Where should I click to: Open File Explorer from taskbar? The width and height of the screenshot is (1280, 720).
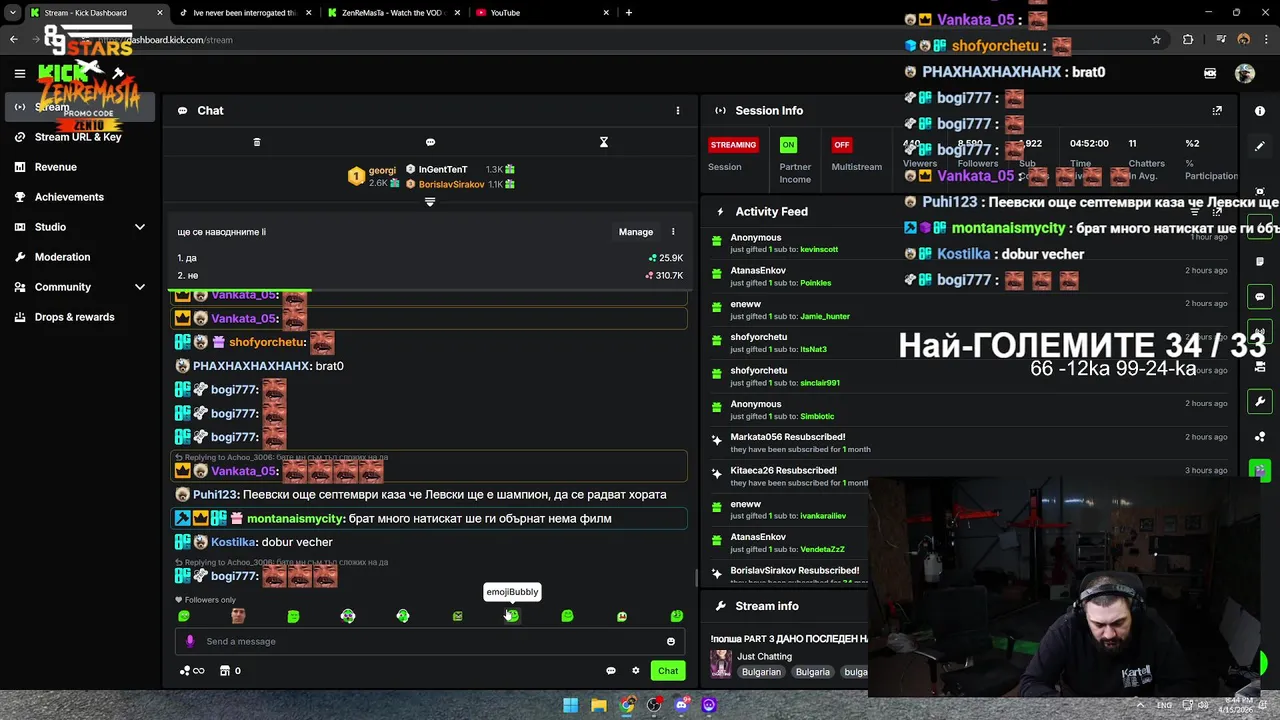coord(598,705)
